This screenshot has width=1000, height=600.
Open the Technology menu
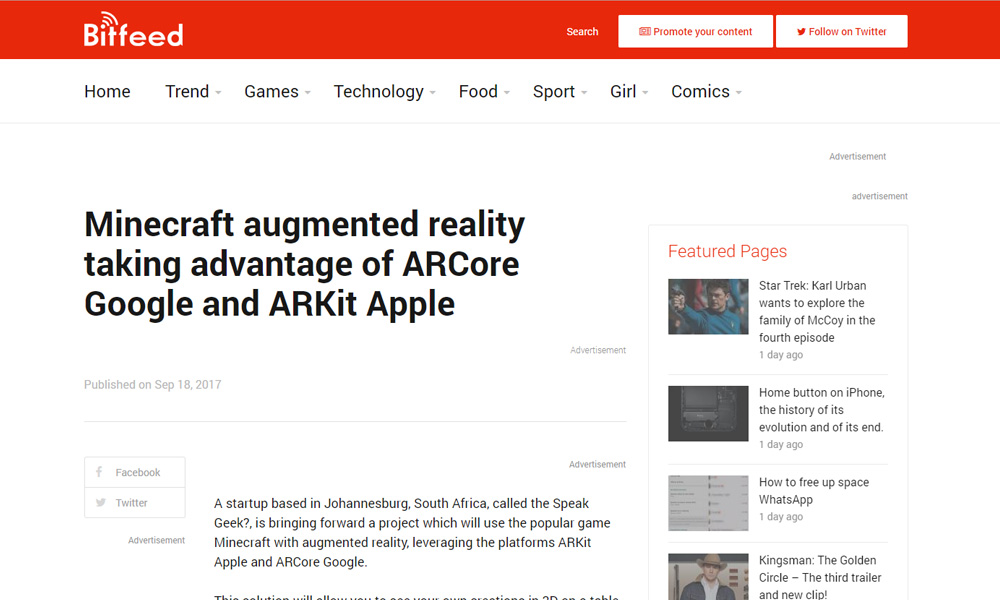click(379, 92)
